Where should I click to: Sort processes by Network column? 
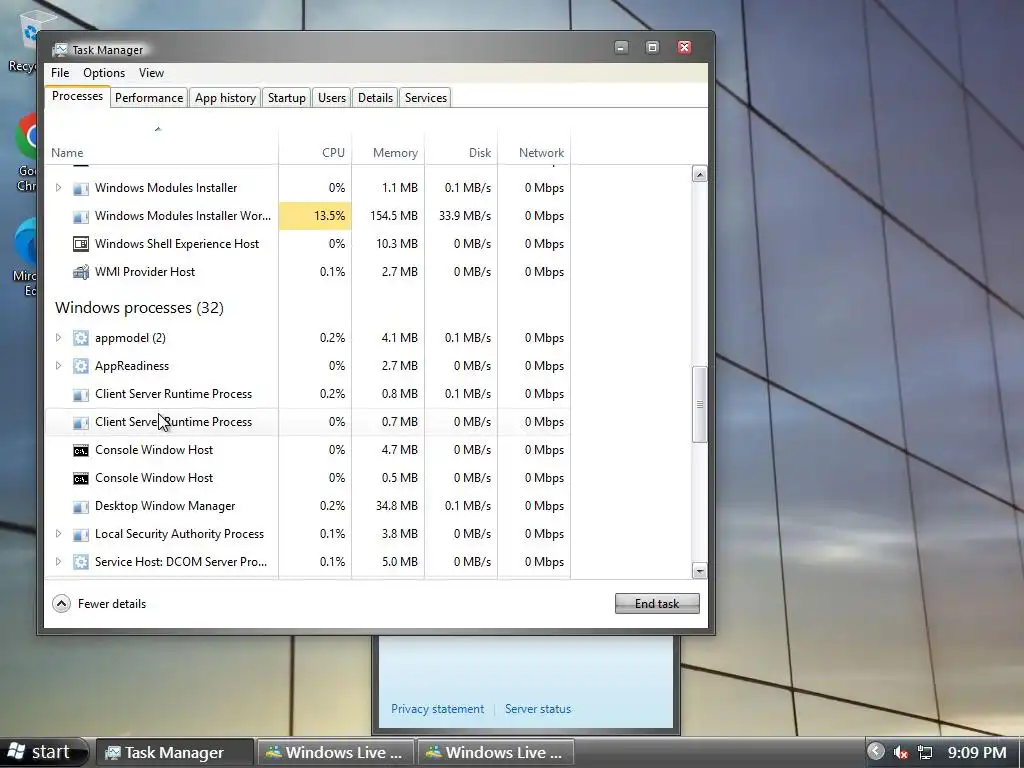tap(535, 148)
